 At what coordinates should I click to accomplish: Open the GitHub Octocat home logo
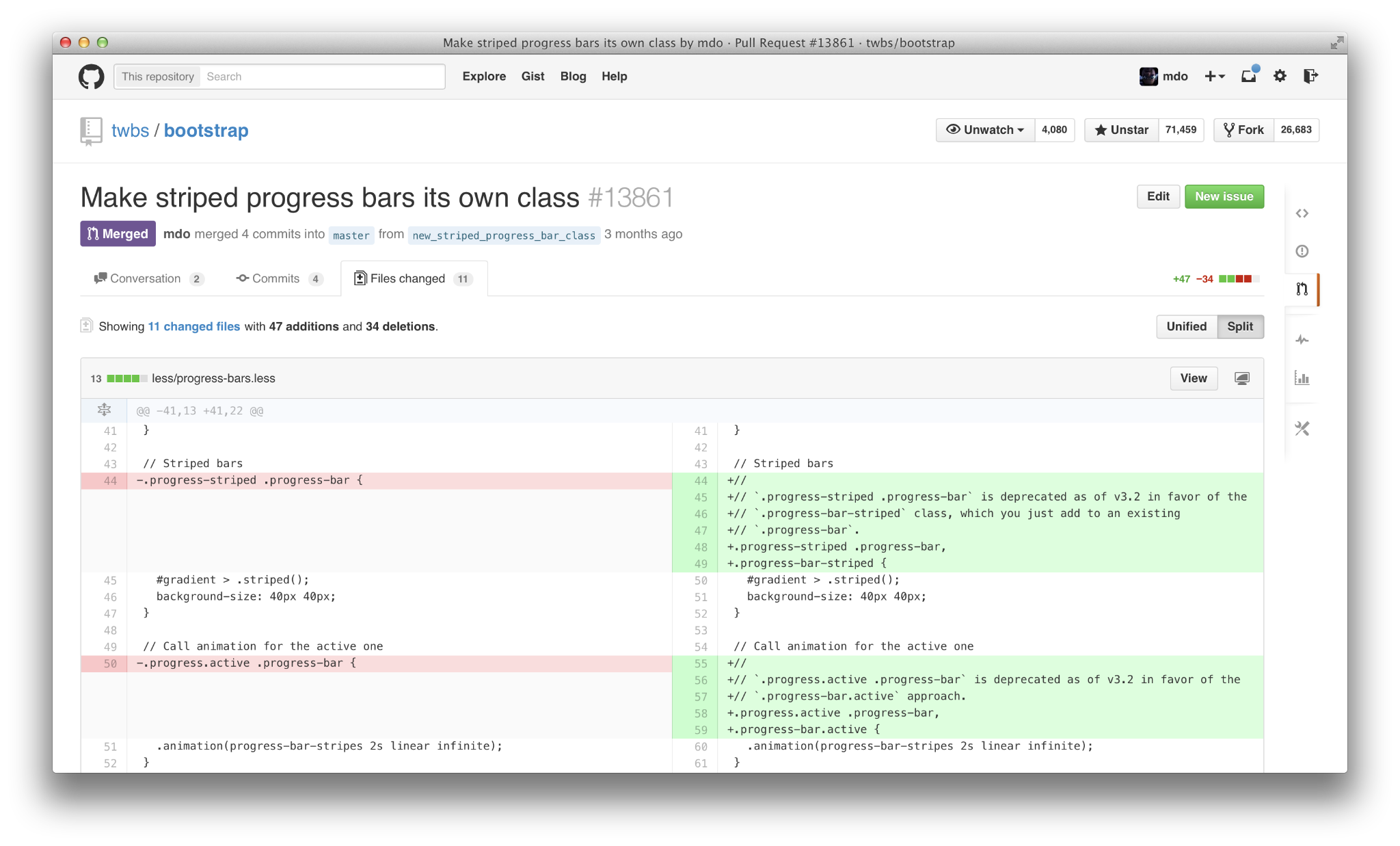tap(91, 77)
